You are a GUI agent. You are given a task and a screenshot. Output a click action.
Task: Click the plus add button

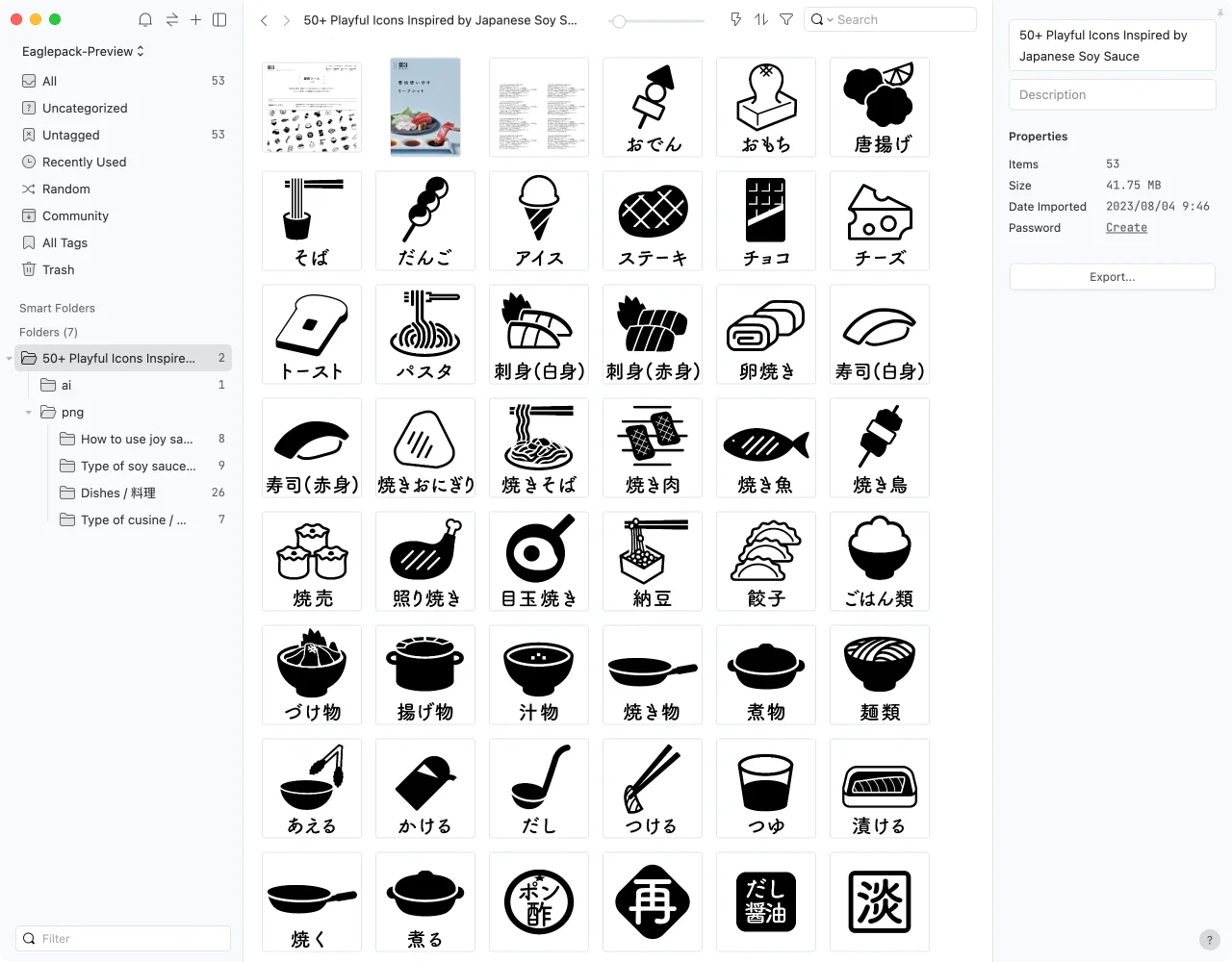(195, 19)
